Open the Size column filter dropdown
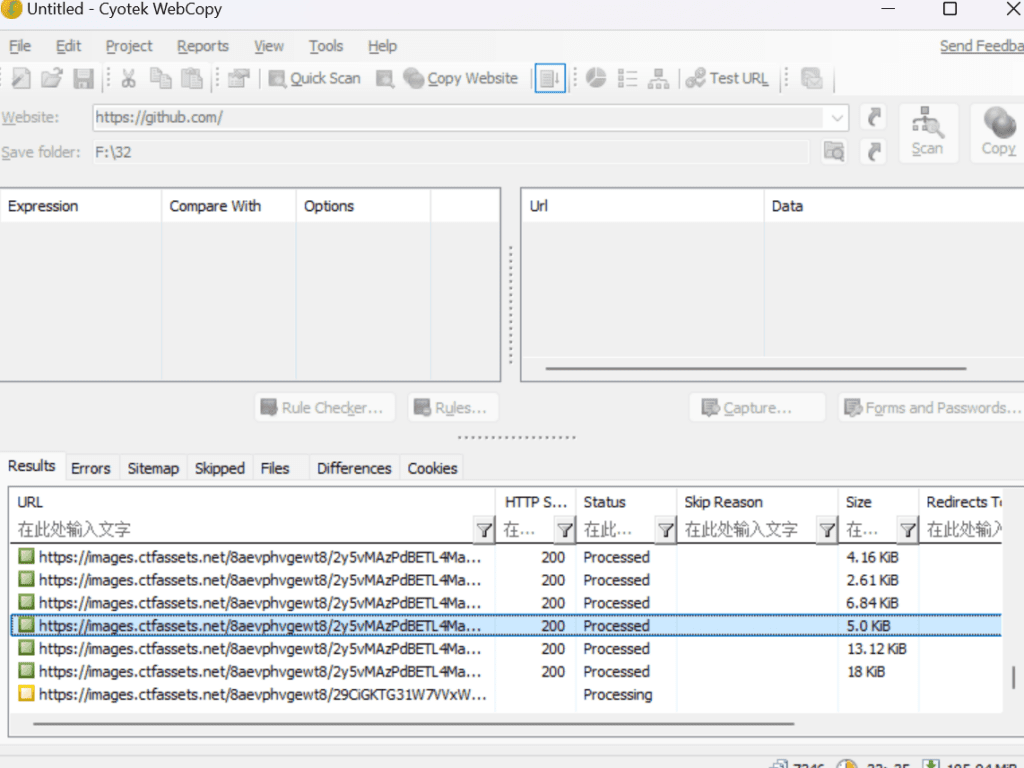 click(x=908, y=530)
